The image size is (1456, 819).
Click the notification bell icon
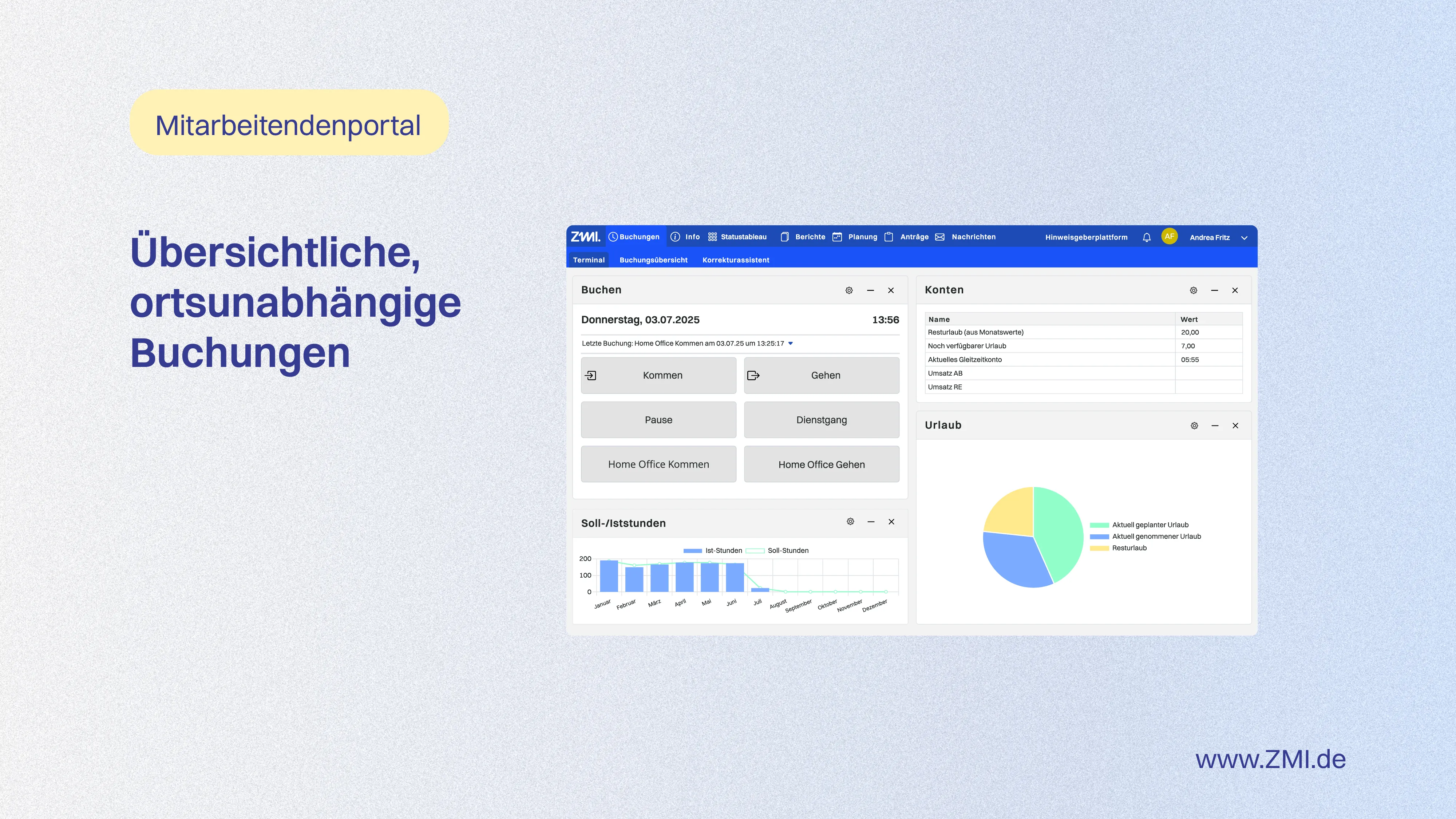1146,237
